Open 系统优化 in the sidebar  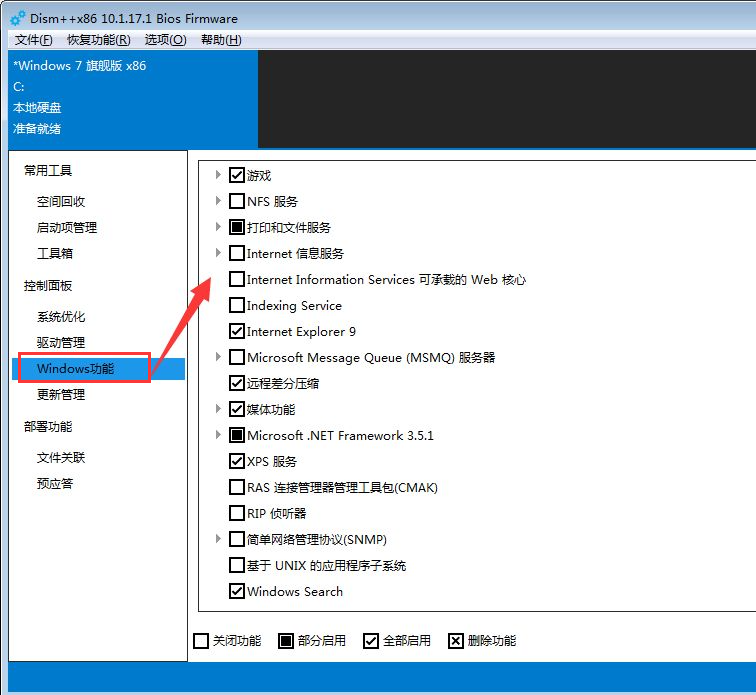61,317
